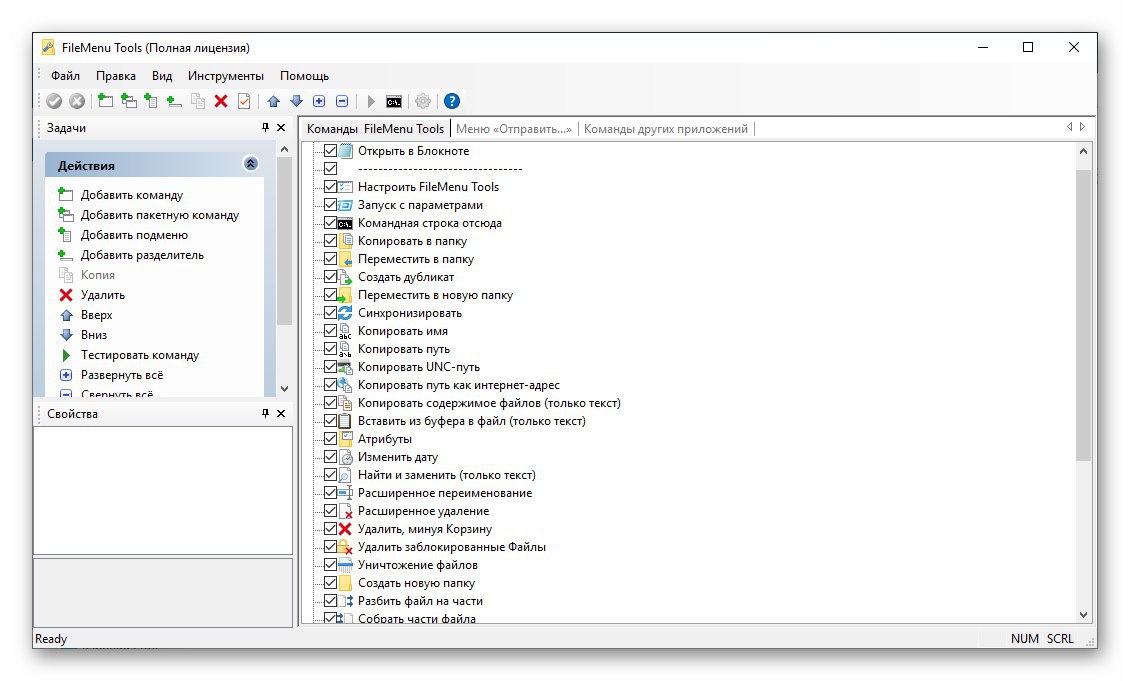This screenshot has width=1130, height=681.
Task: Uncheck the Создать дубликат checkbox
Action: click(330, 277)
